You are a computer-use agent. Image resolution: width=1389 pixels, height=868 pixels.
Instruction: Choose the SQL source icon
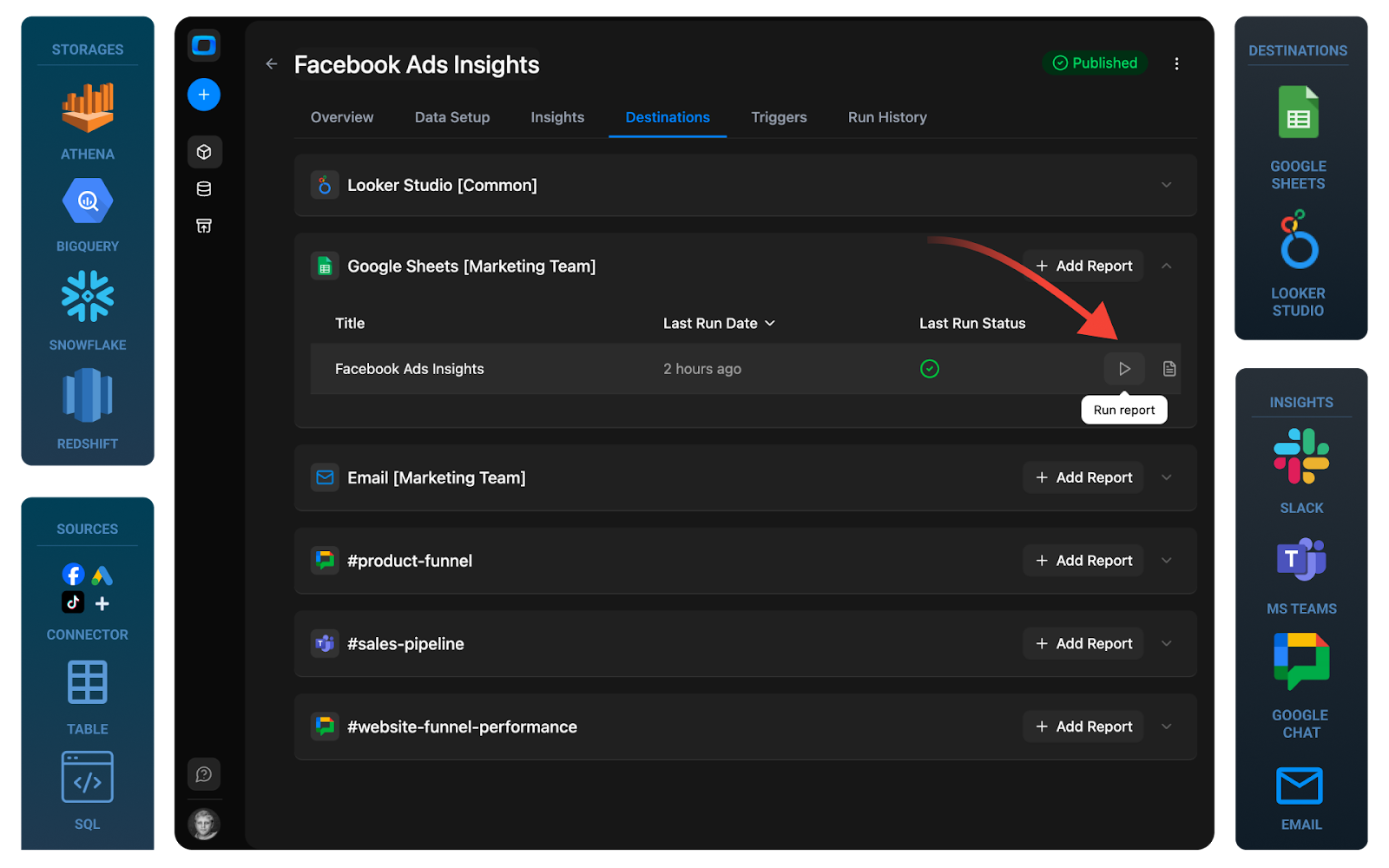point(88,777)
